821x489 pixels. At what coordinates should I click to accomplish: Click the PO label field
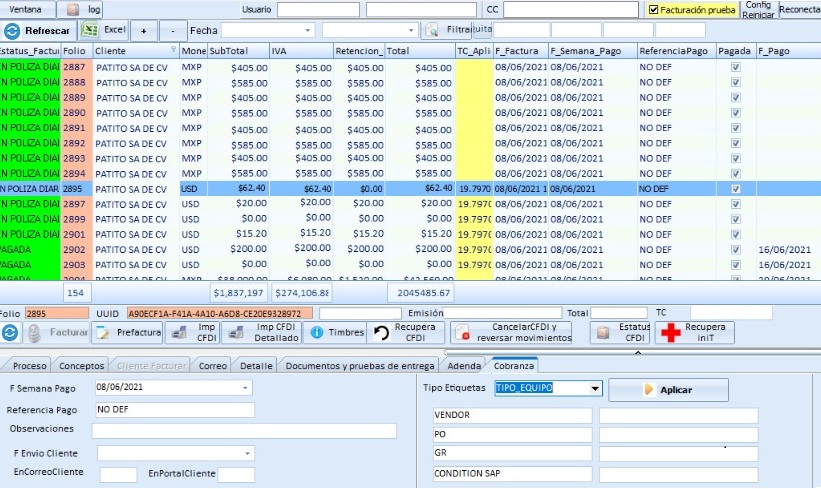[513, 435]
